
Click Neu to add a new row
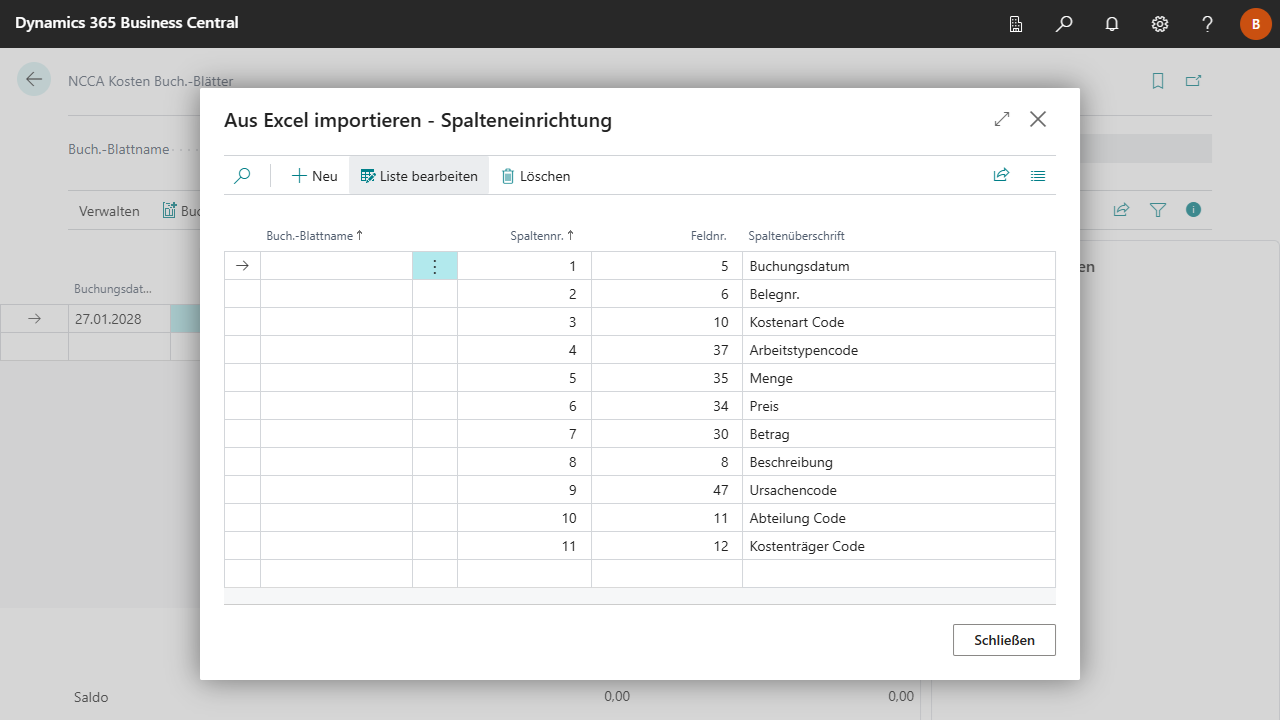[x=315, y=176]
